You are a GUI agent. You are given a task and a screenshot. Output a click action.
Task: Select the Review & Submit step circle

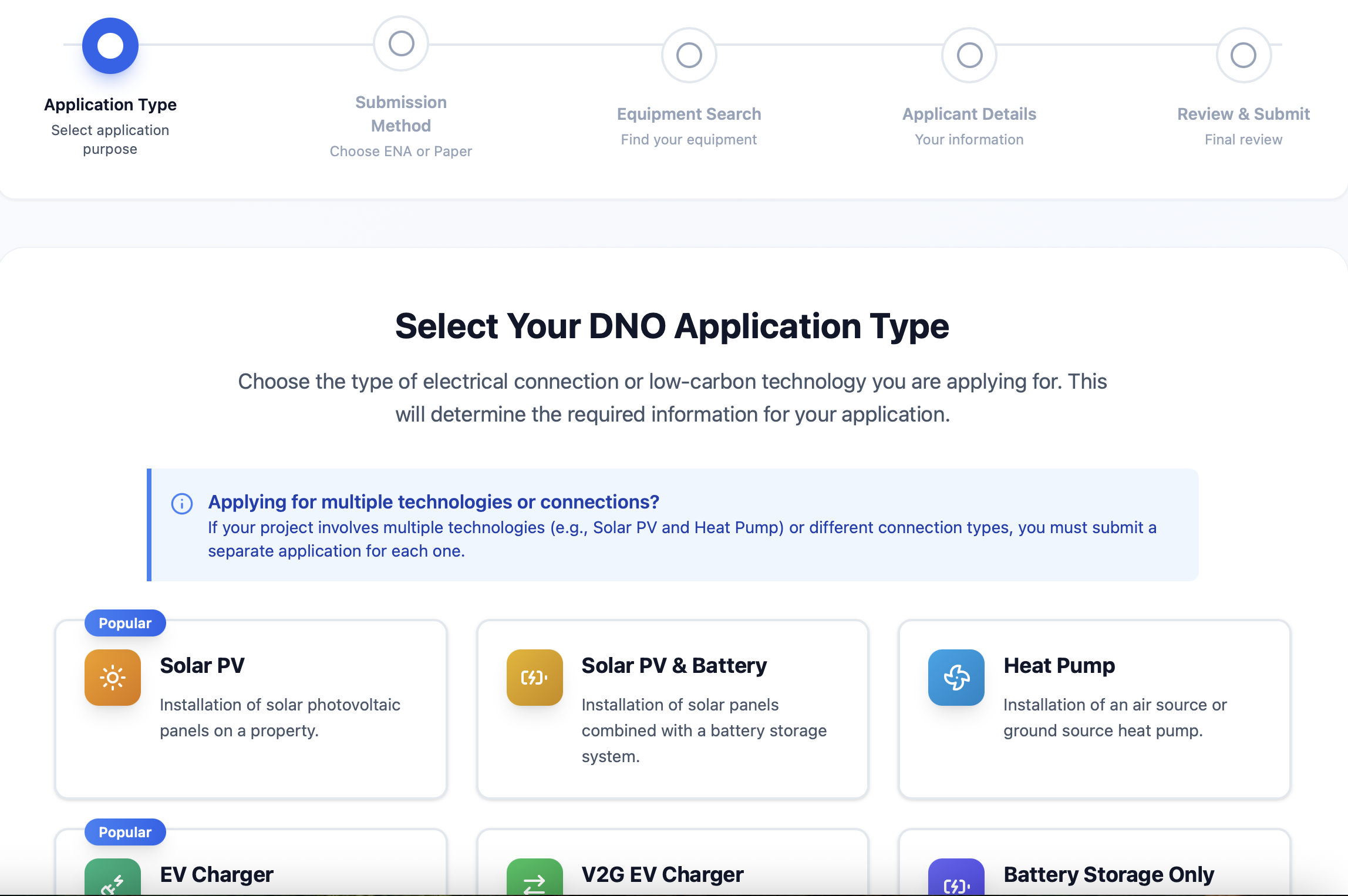[x=1243, y=55]
